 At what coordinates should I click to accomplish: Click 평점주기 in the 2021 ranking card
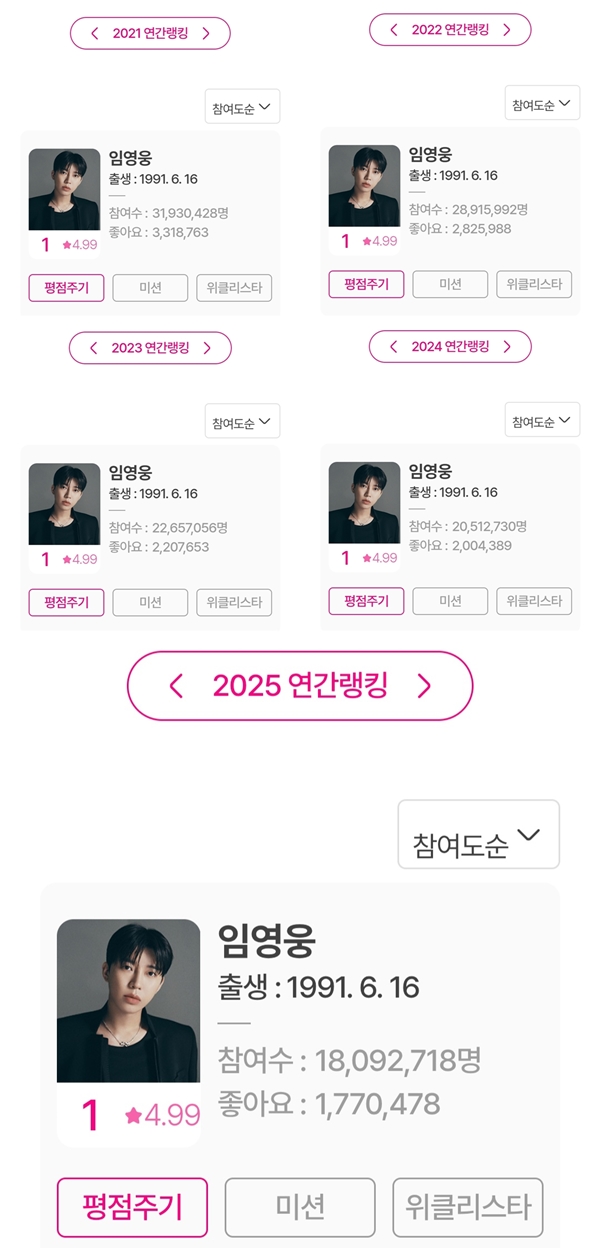pyautogui.click(x=64, y=288)
